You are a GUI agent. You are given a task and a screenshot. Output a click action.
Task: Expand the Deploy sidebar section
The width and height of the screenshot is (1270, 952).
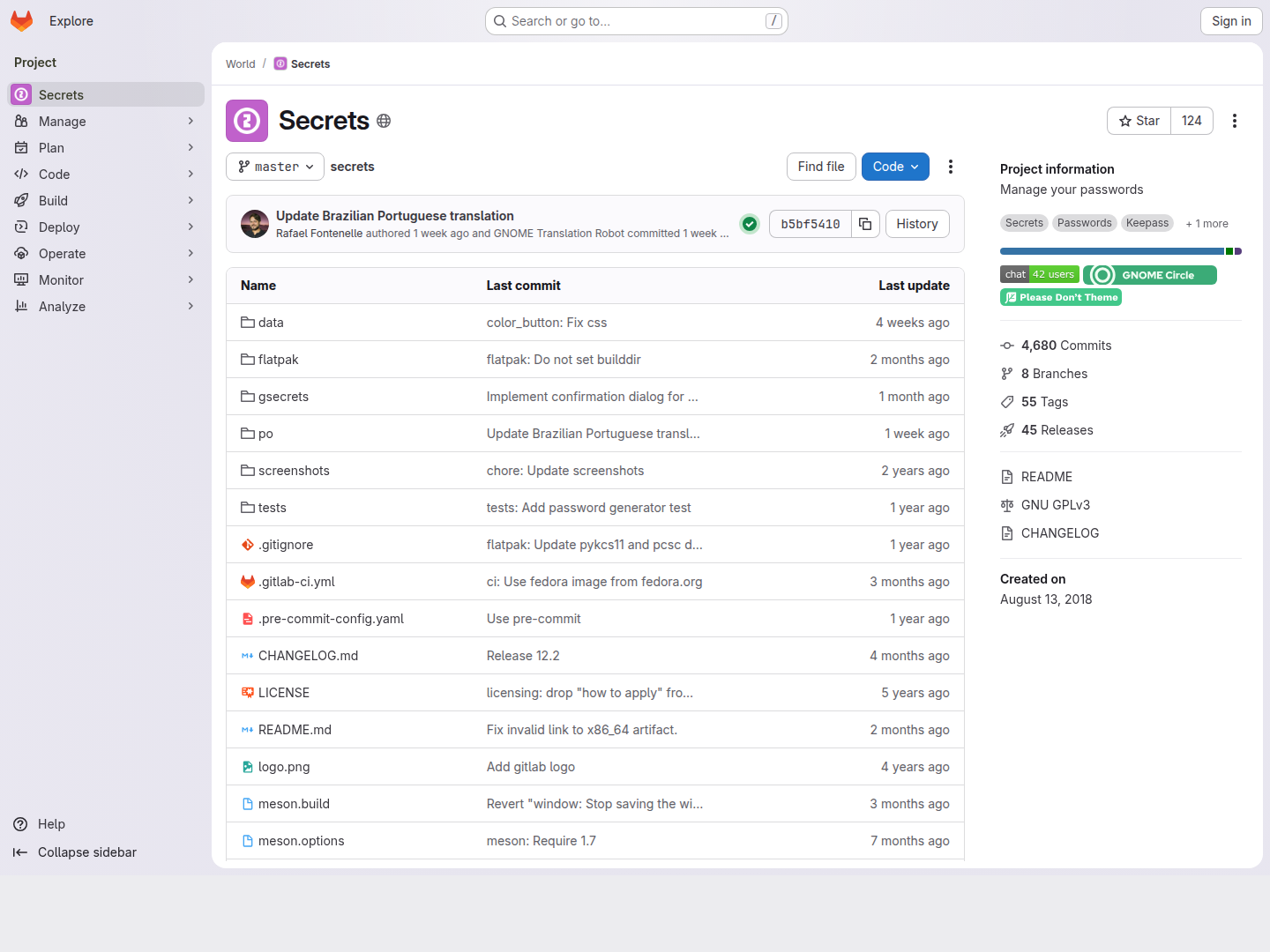(106, 227)
